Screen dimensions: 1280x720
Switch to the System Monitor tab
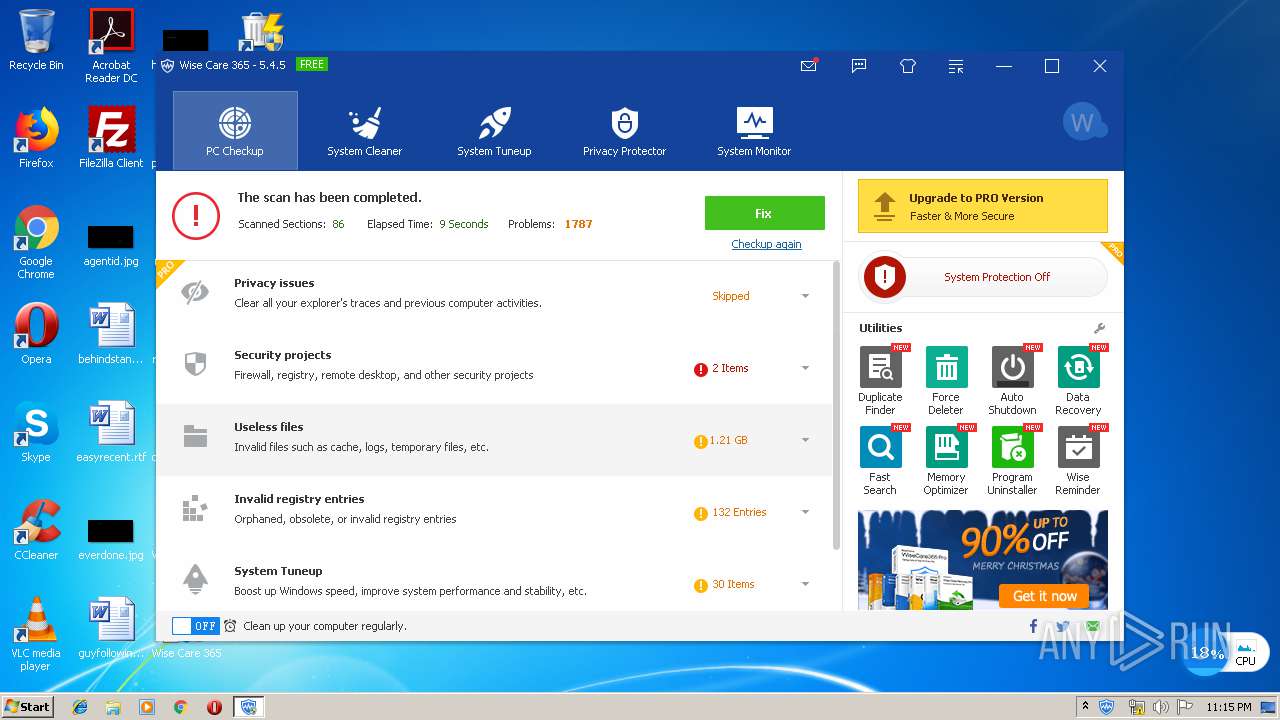pos(754,130)
